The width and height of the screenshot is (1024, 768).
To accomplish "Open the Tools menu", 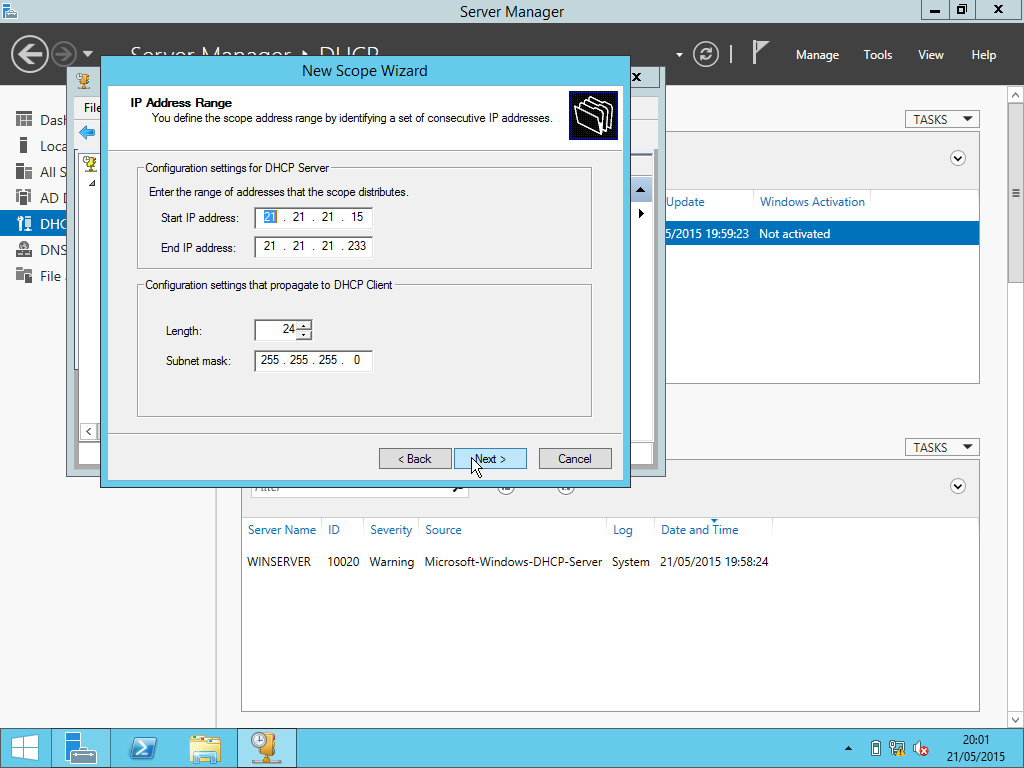I will click(x=877, y=55).
